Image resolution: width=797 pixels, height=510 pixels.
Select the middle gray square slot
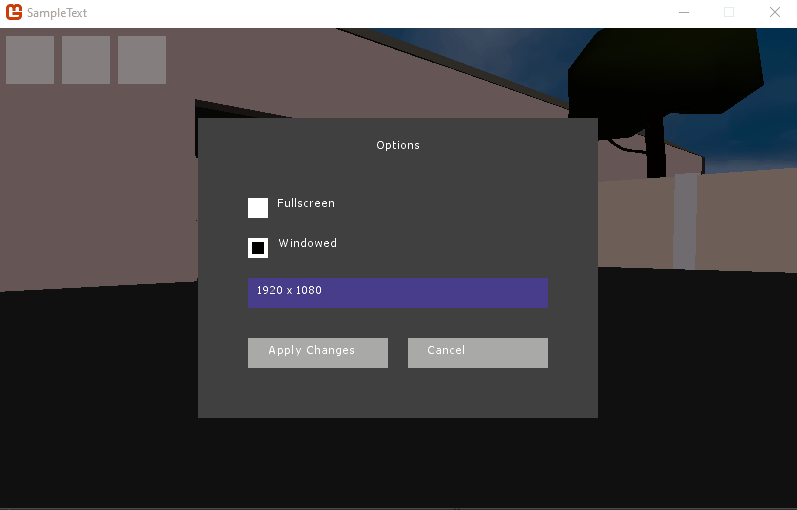click(86, 60)
